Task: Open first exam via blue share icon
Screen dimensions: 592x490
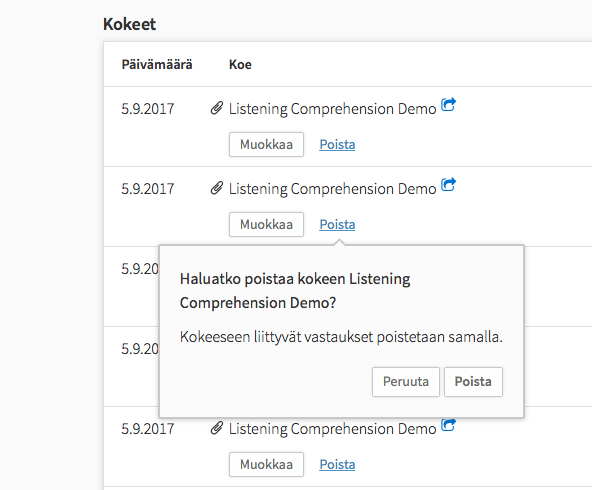Action: click(x=449, y=105)
